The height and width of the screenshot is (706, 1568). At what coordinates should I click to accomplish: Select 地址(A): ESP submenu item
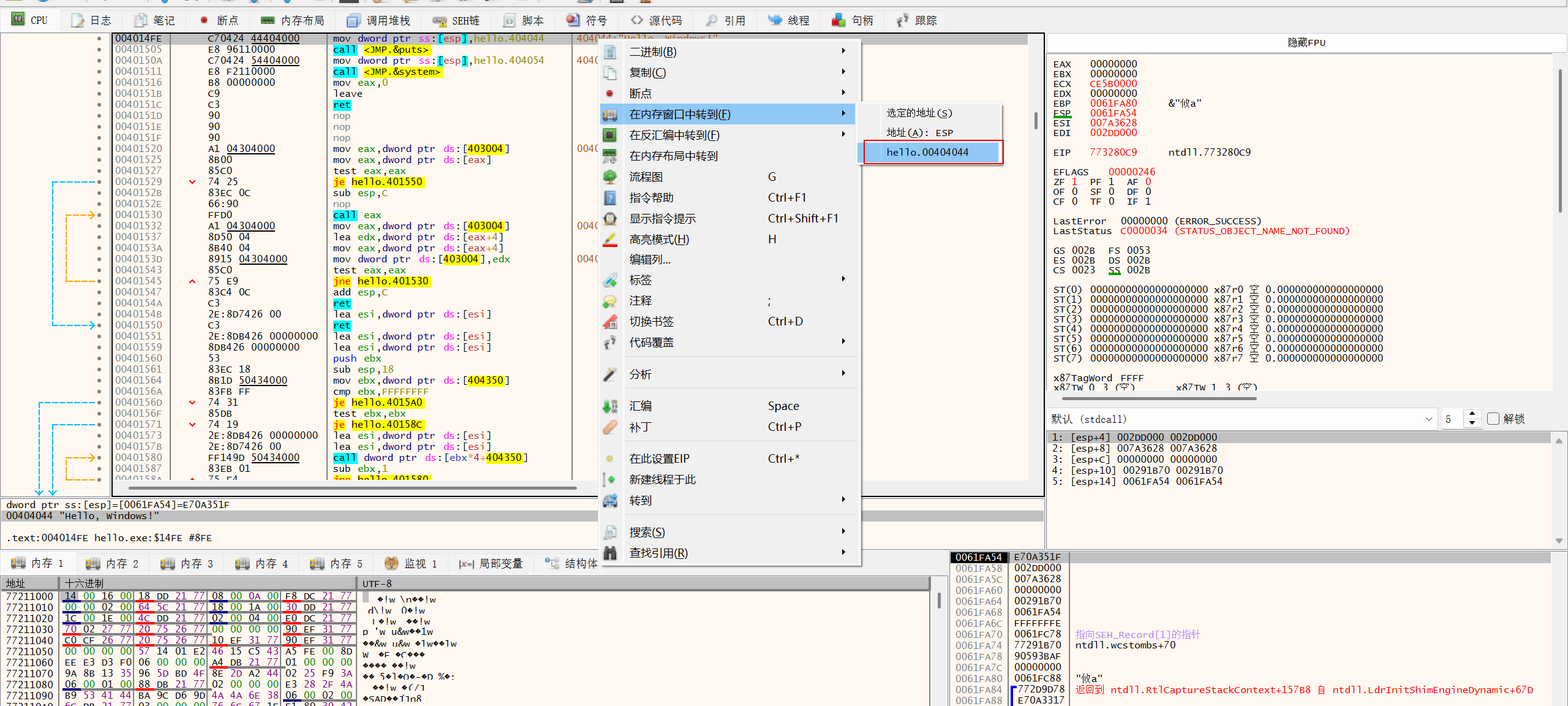(x=929, y=132)
